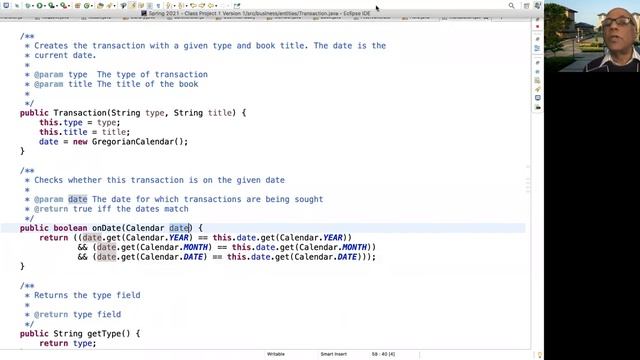Viewport: 640px width, 360px height.
Task: Open the Search button dropdown arrow
Action: [x=114, y=6]
